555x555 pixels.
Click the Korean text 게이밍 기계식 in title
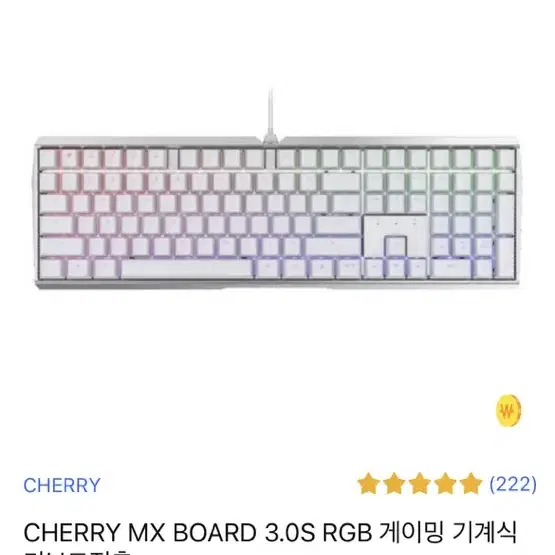pyautogui.click(x=448, y=533)
